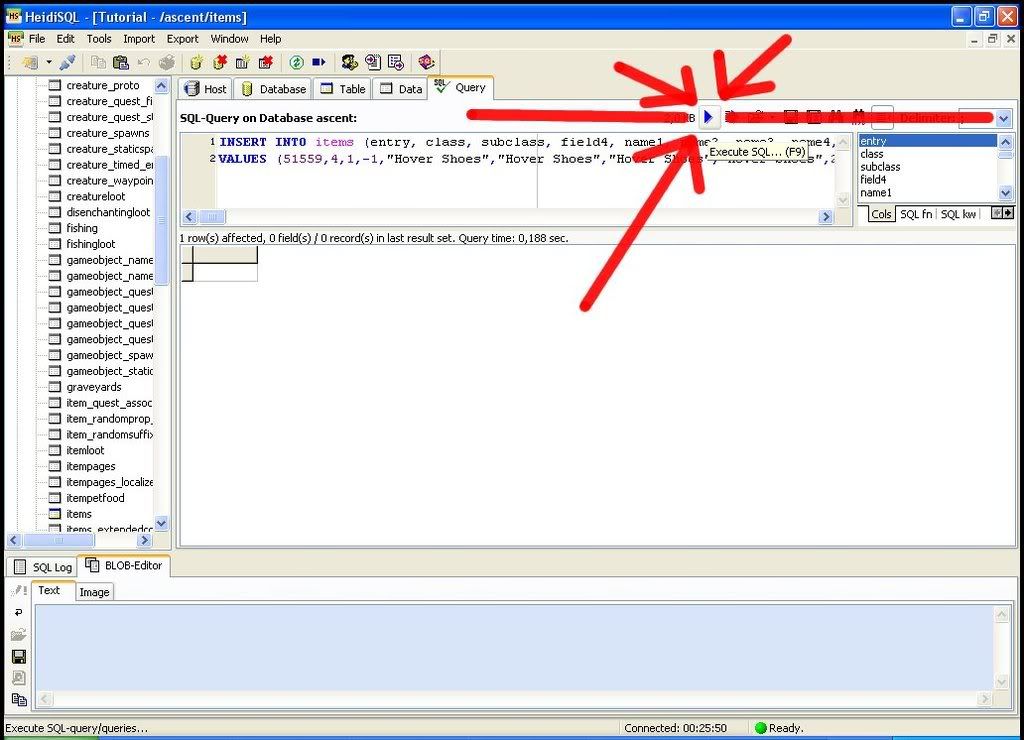1024x740 pixels.
Task: Open the Window menu
Action: [229, 39]
